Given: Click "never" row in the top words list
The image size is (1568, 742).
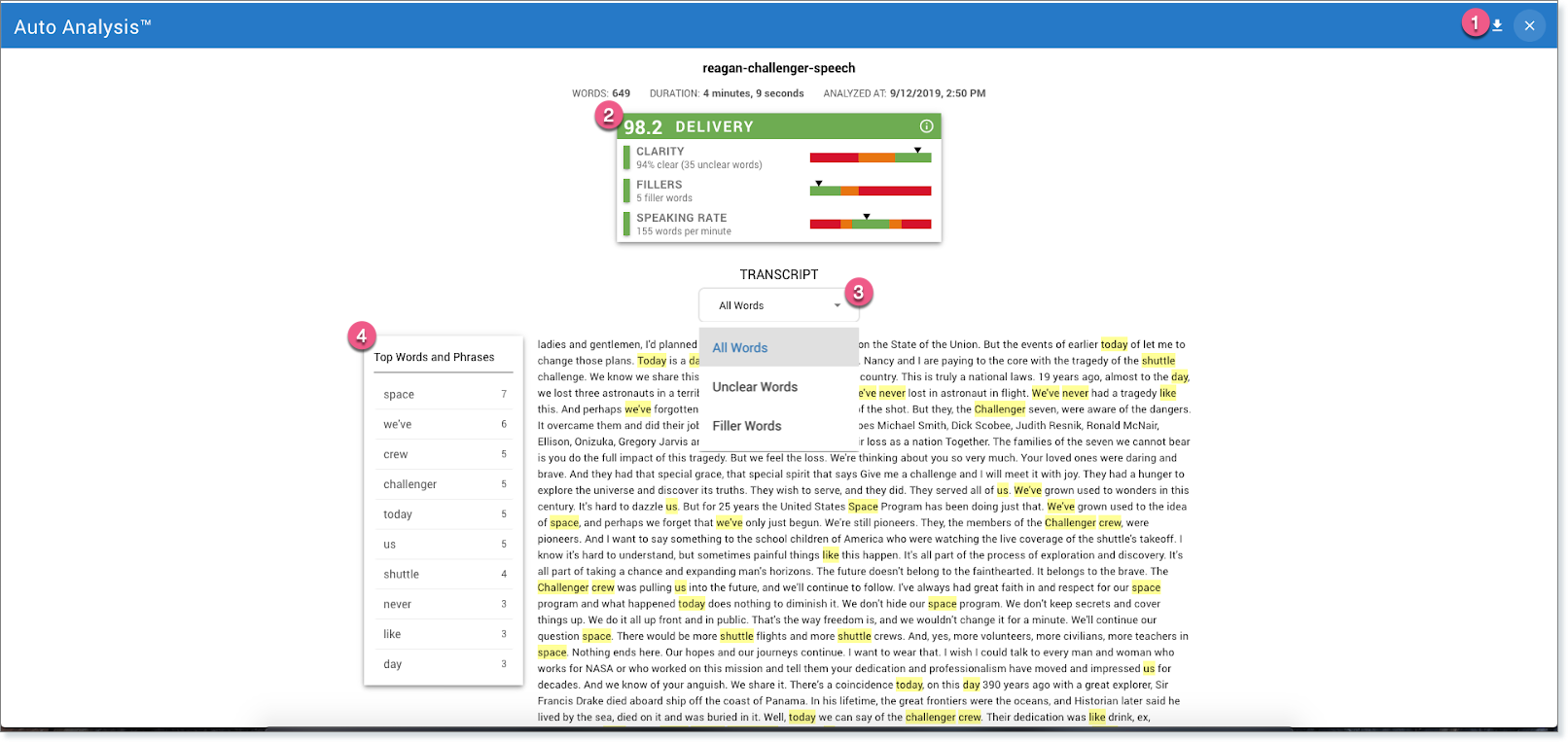Looking at the screenshot, I should [443, 605].
